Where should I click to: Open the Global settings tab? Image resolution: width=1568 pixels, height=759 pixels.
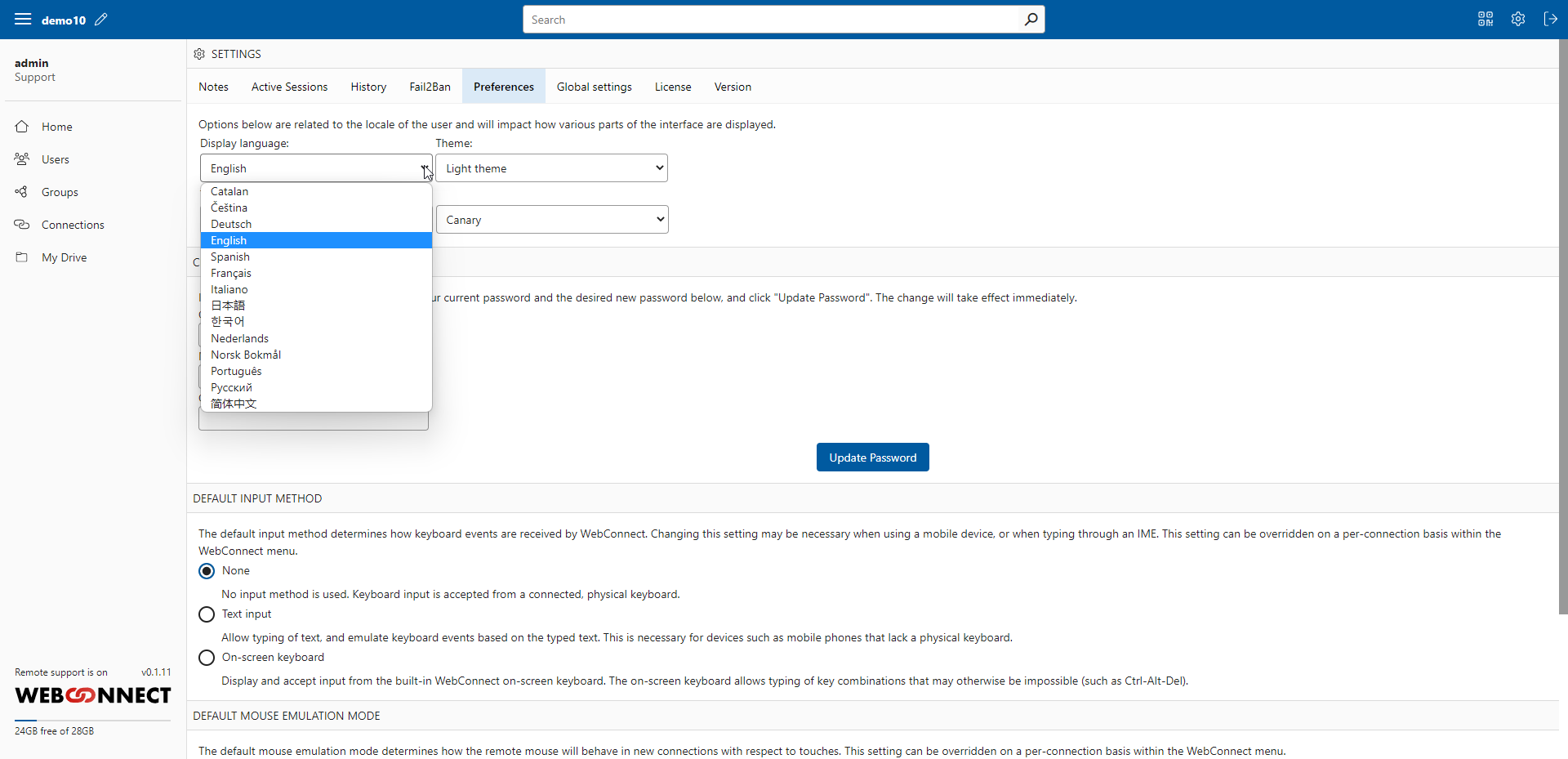pyautogui.click(x=594, y=87)
